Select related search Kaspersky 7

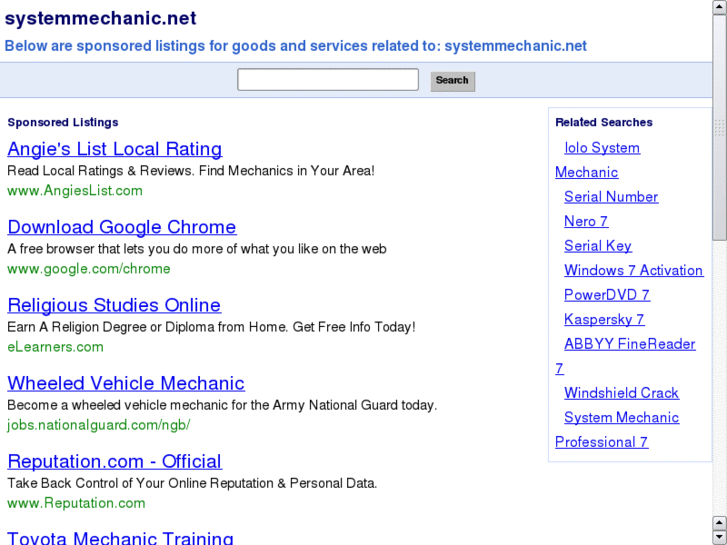coord(604,320)
